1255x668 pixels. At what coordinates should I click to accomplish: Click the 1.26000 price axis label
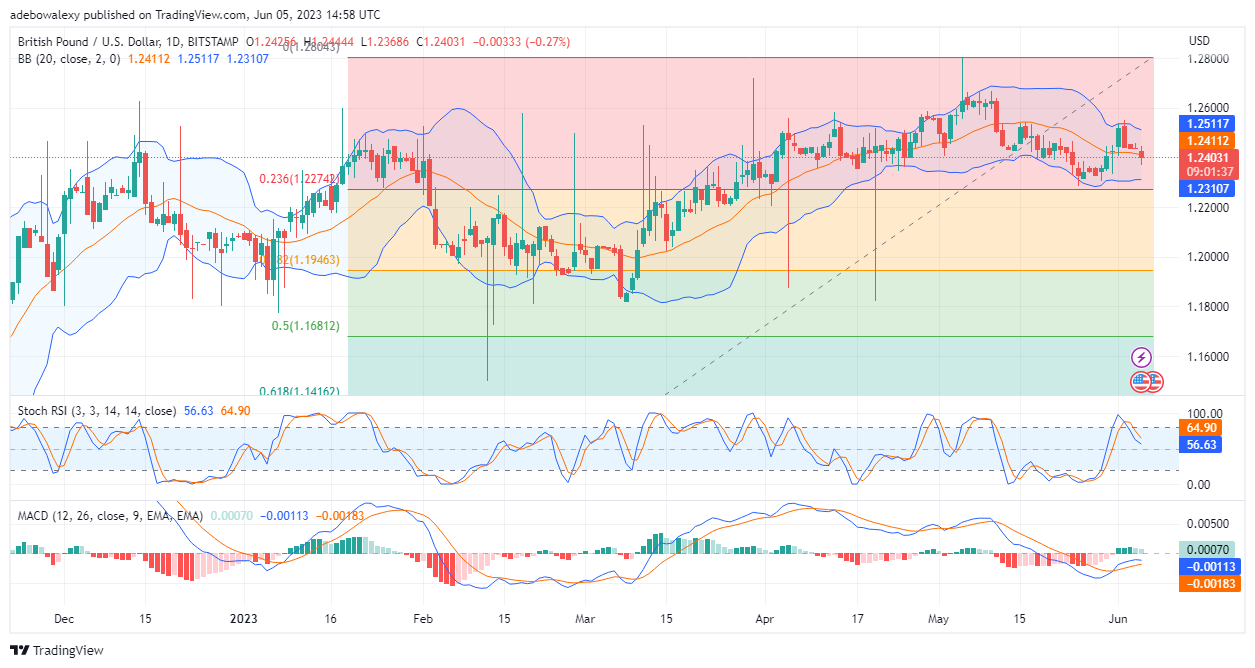[x=1208, y=108]
